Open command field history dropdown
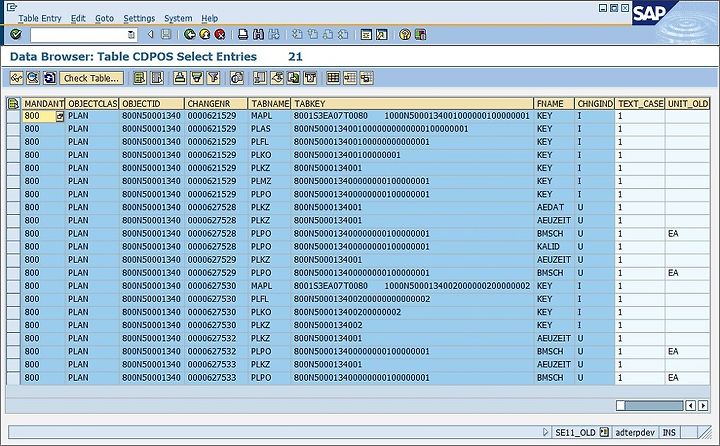This screenshot has width=720, height=446. 131,35
